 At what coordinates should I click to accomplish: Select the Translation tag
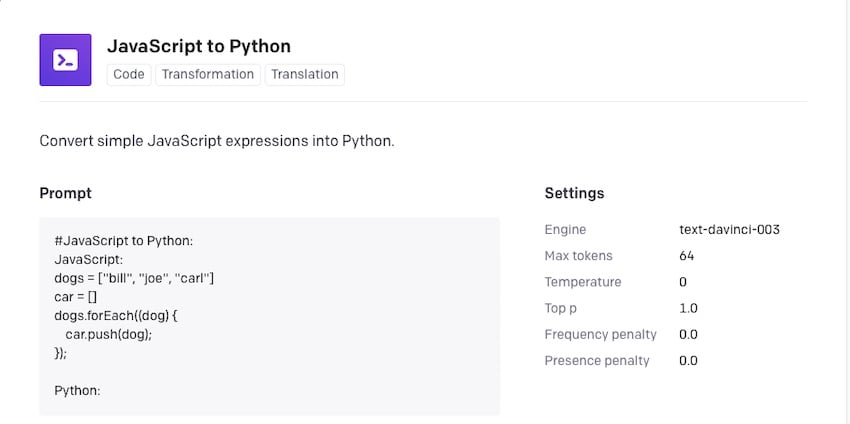tap(305, 74)
